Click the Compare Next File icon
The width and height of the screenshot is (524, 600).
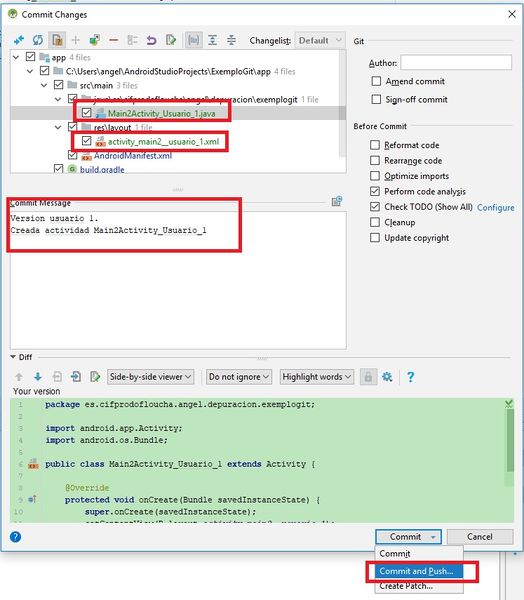[76, 377]
